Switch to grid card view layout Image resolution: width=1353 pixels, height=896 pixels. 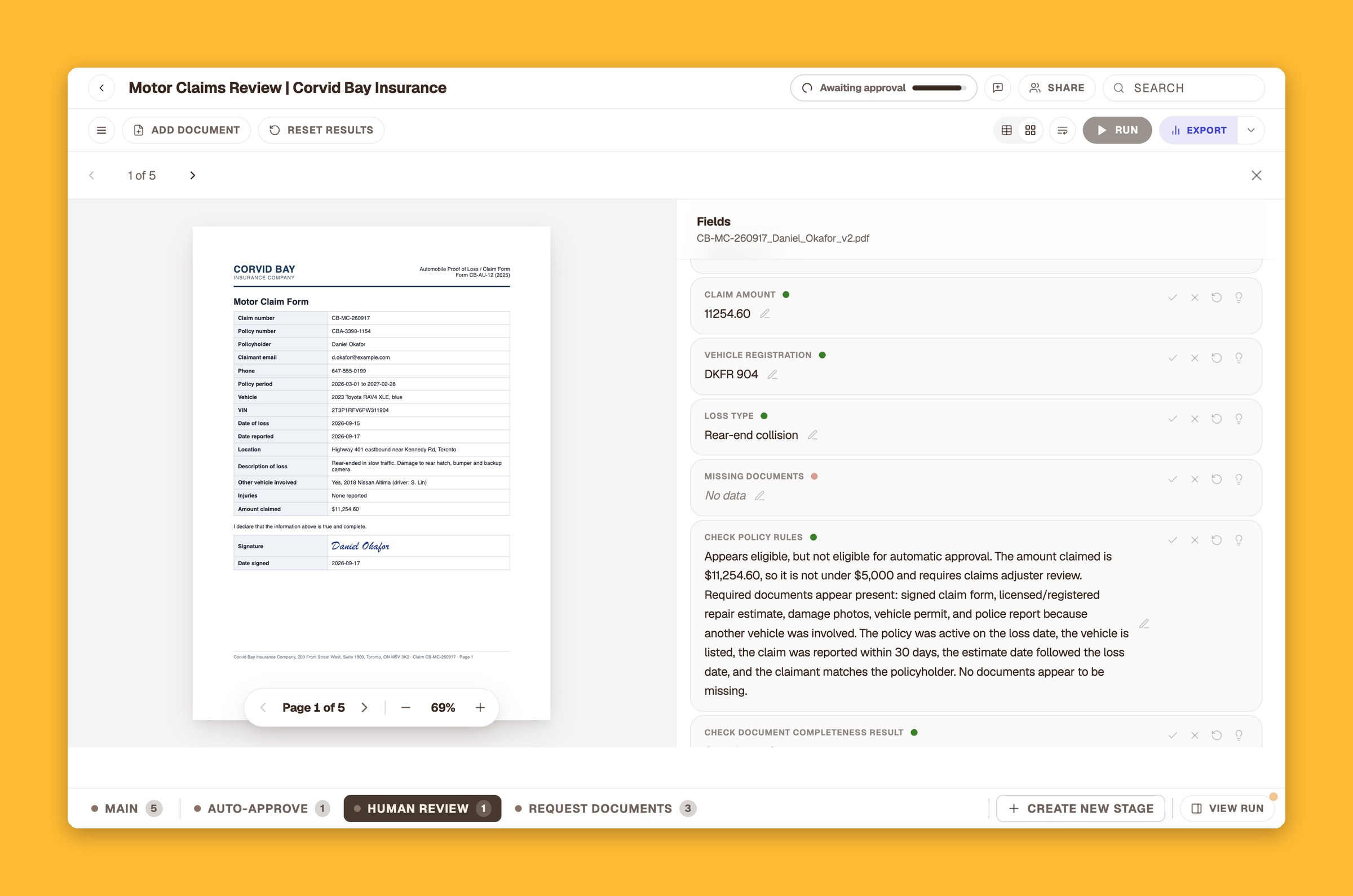pyautogui.click(x=1030, y=130)
